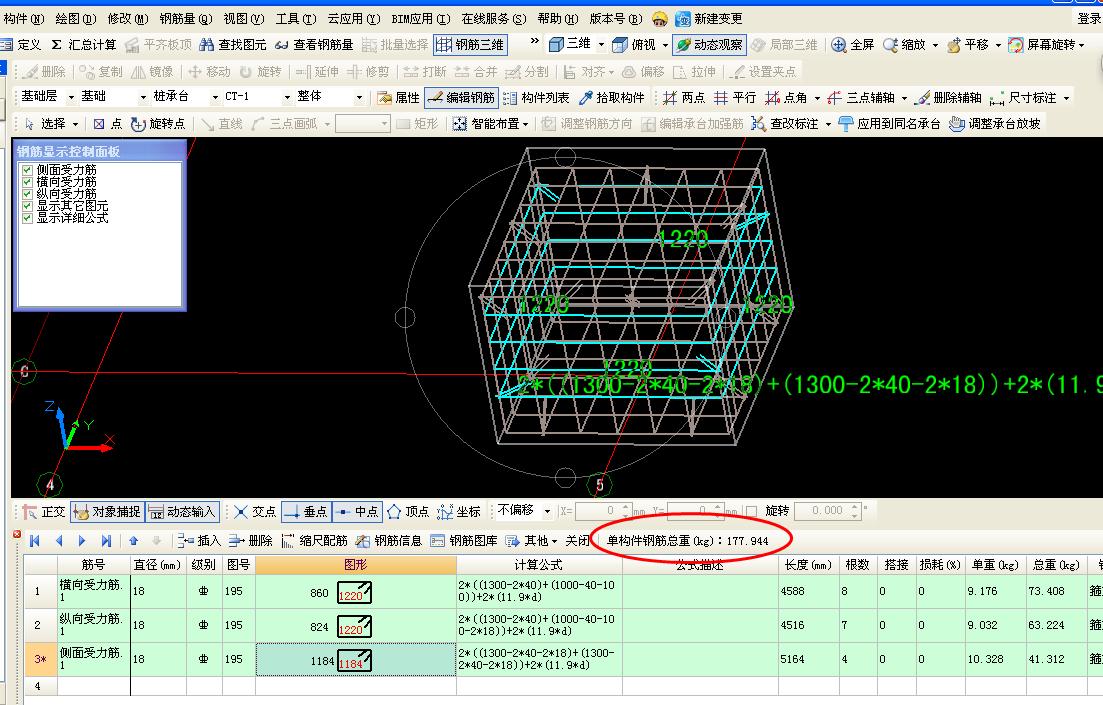1103x705 pixels.
Task: Uncheck 纵向受力筋 checkbox
Action: point(27,194)
